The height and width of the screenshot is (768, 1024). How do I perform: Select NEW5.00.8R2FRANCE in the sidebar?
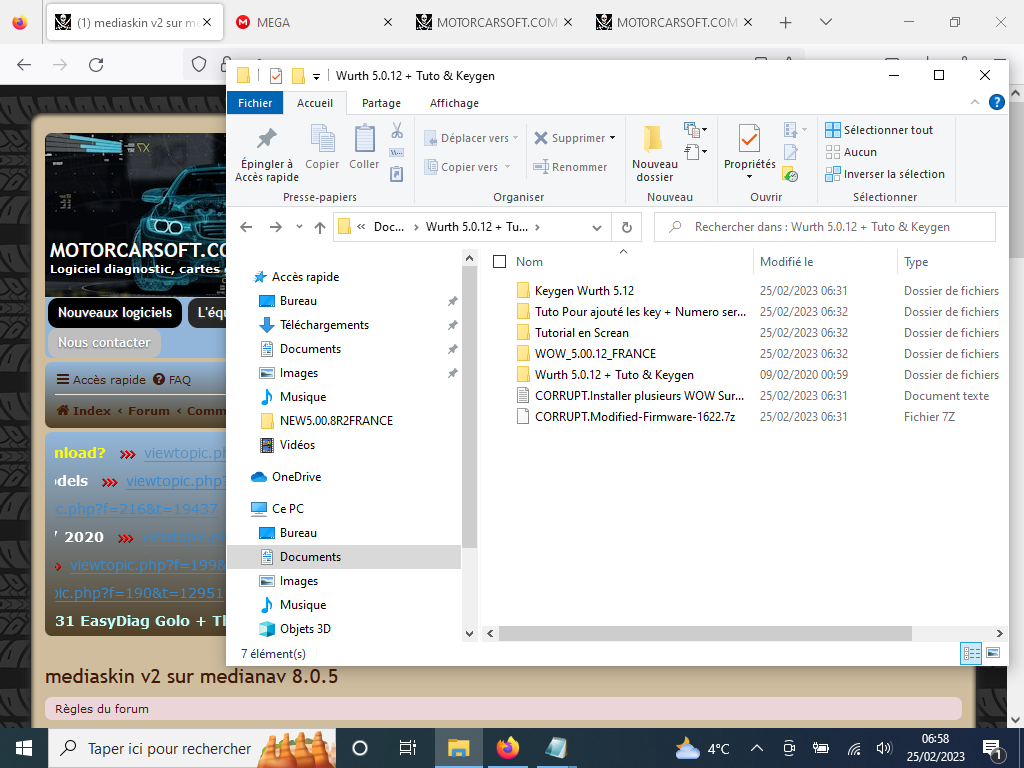click(336, 421)
